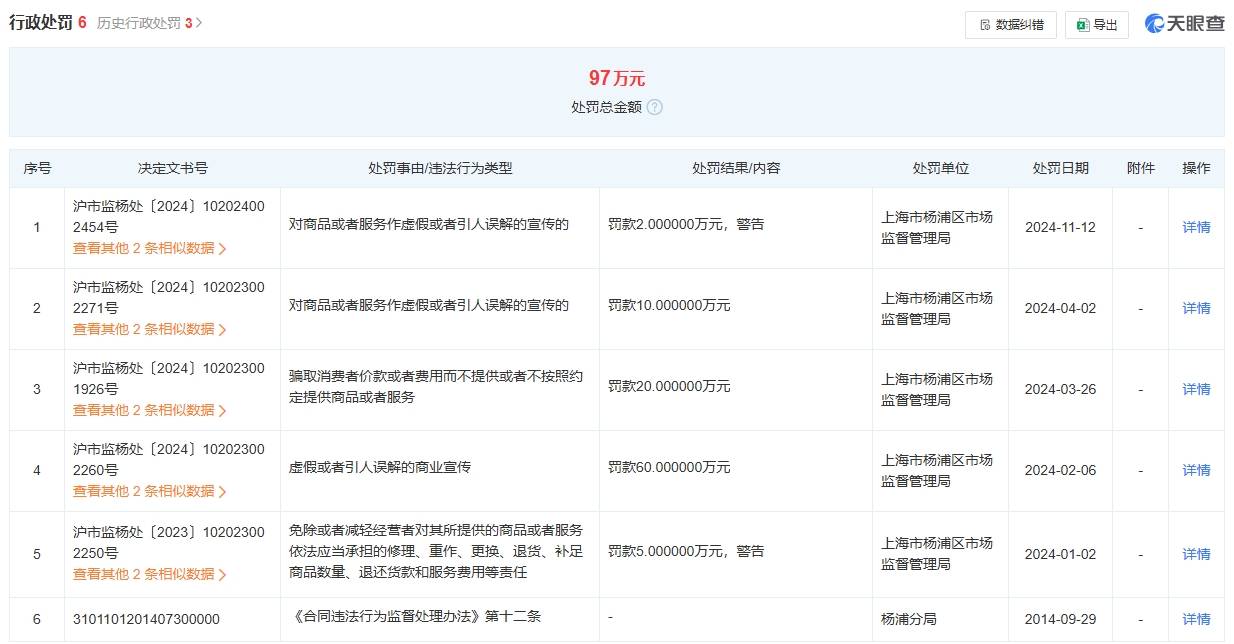The height and width of the screenshot is (644, 1234).
Task: Click the green 导出 export icon
Action: point(1097,25)
